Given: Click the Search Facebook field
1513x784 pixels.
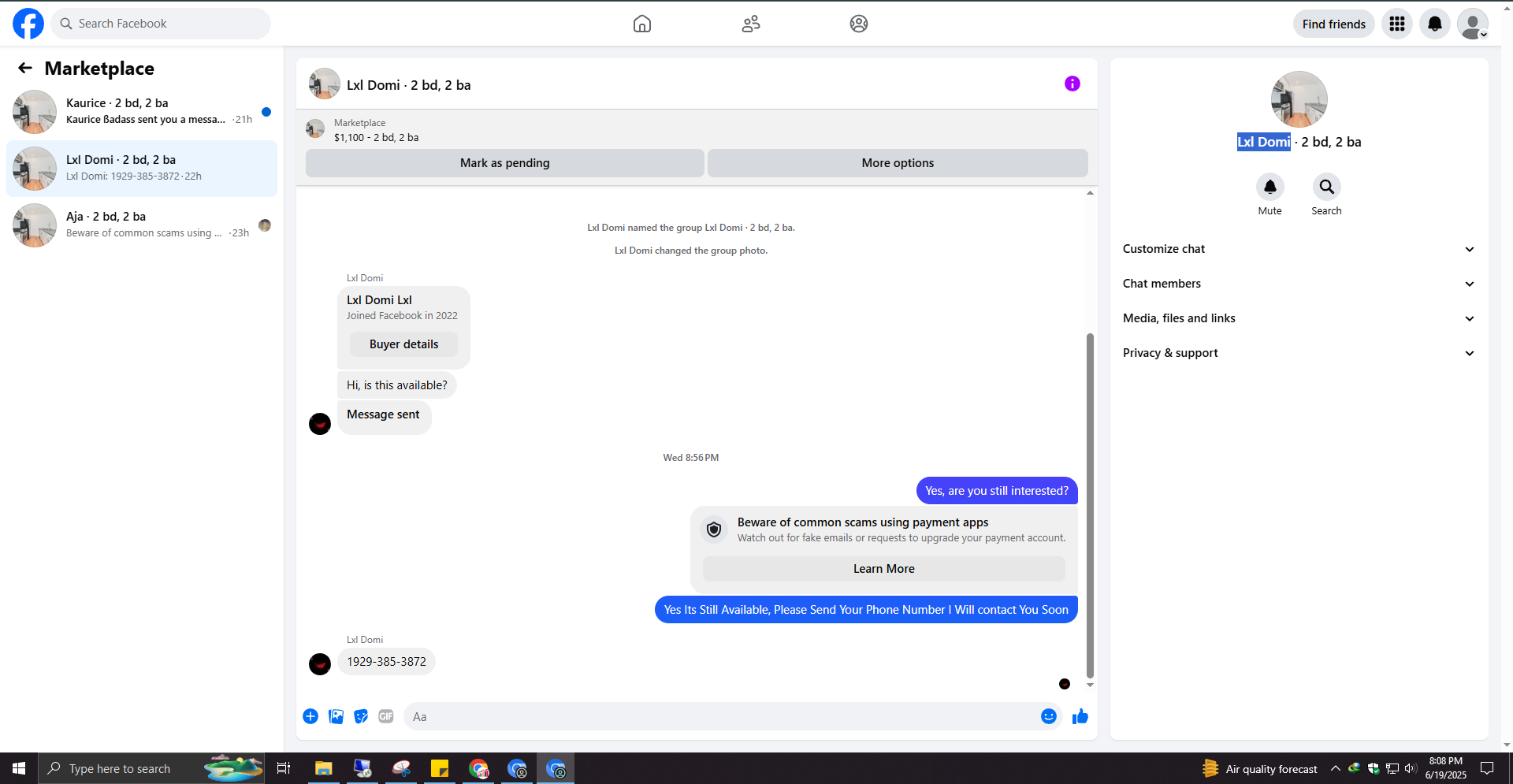Looking at the screenshot, I should (161, 24).
